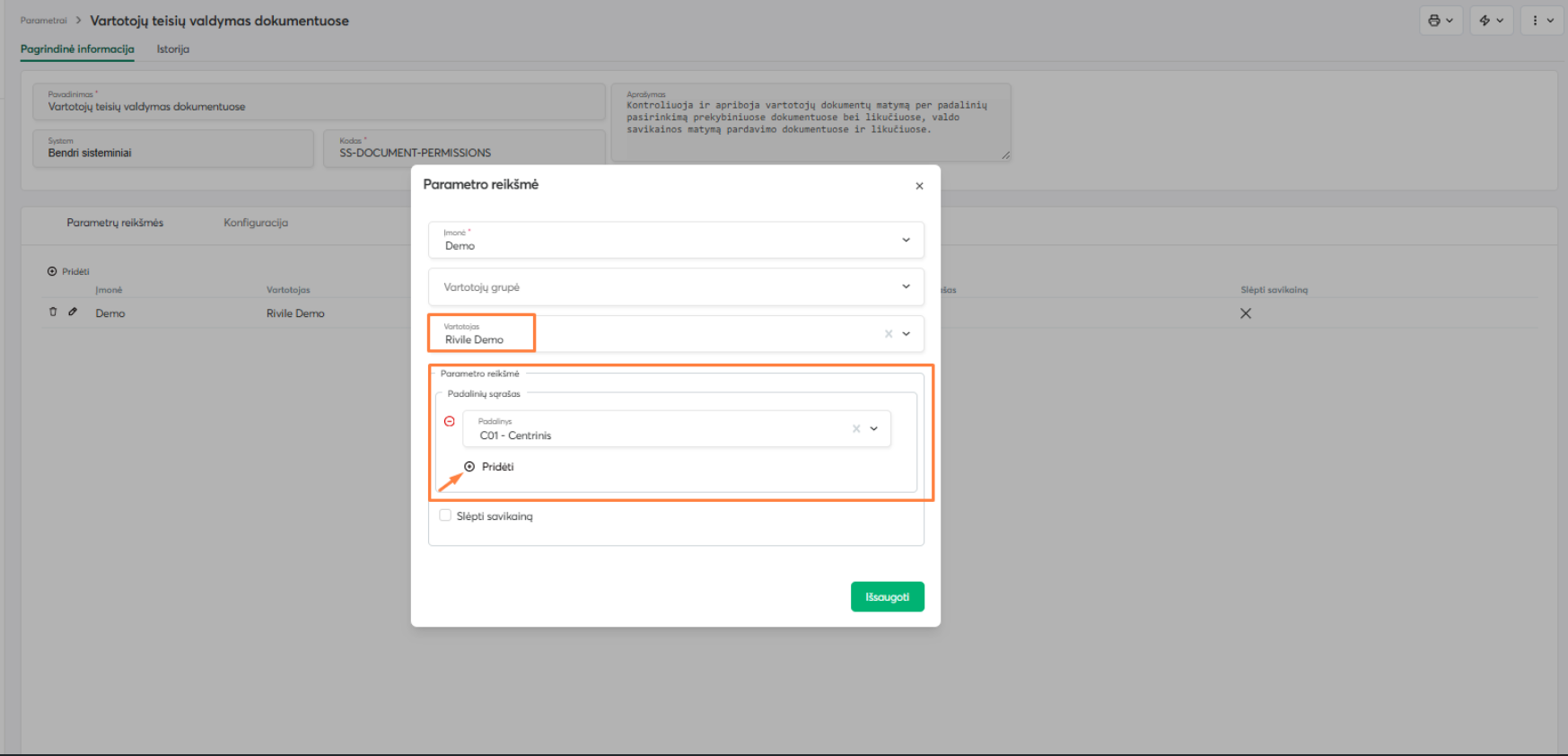
Task: Clear the Padalinys field with its X icon
Action: (x=856, y=429)
